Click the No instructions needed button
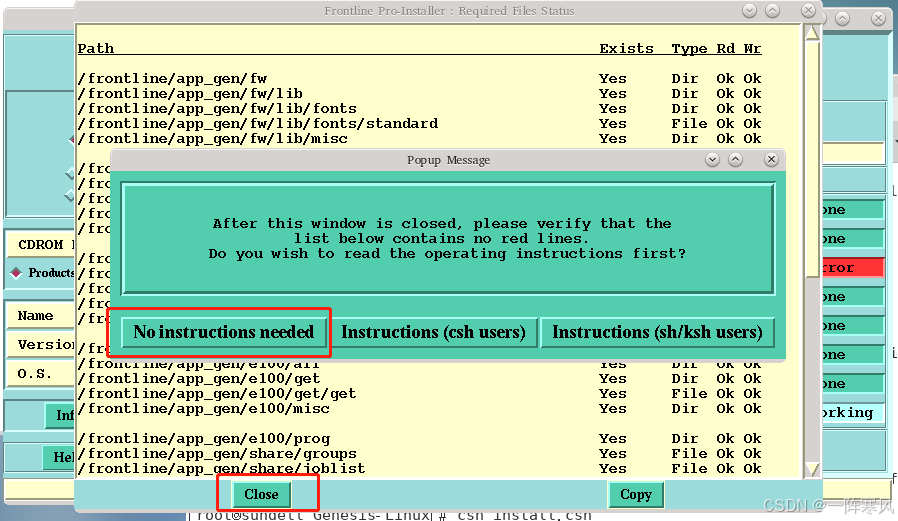 [223, 332]
